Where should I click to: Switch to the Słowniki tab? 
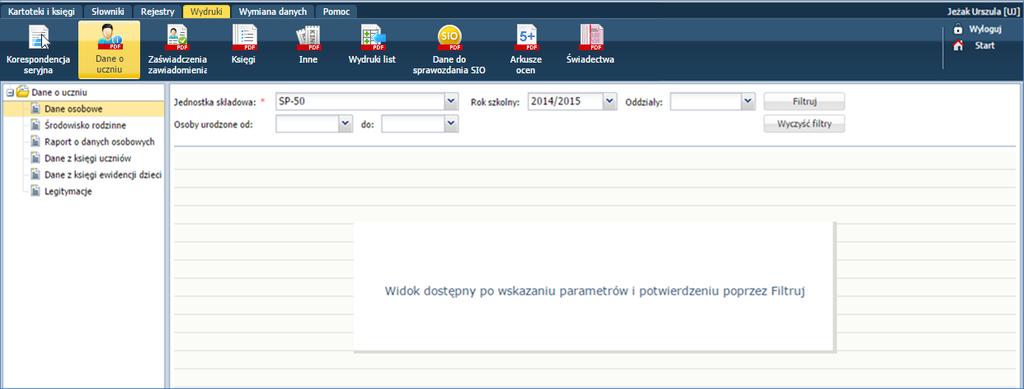[108, 12]
